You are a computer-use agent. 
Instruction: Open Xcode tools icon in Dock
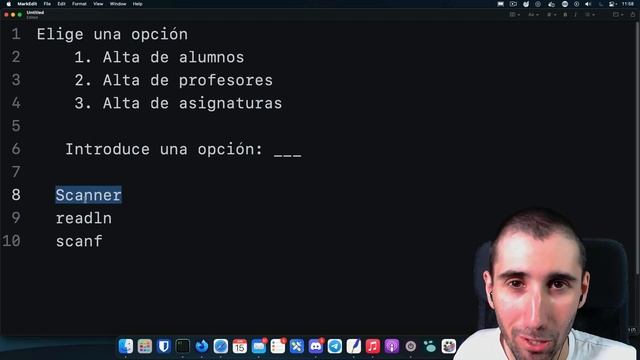click(297, 347)
